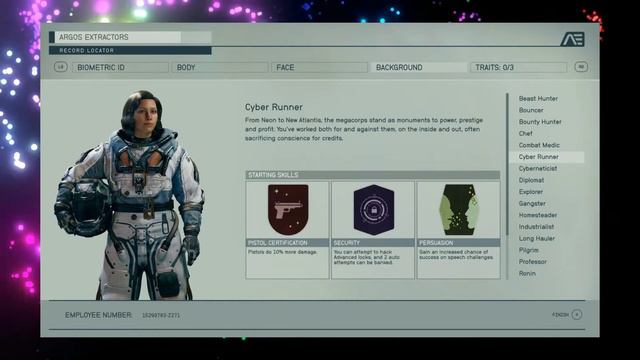Screen dimensions: 640x360
Task: Choose the Diplomat background
Action: (531, 180)
